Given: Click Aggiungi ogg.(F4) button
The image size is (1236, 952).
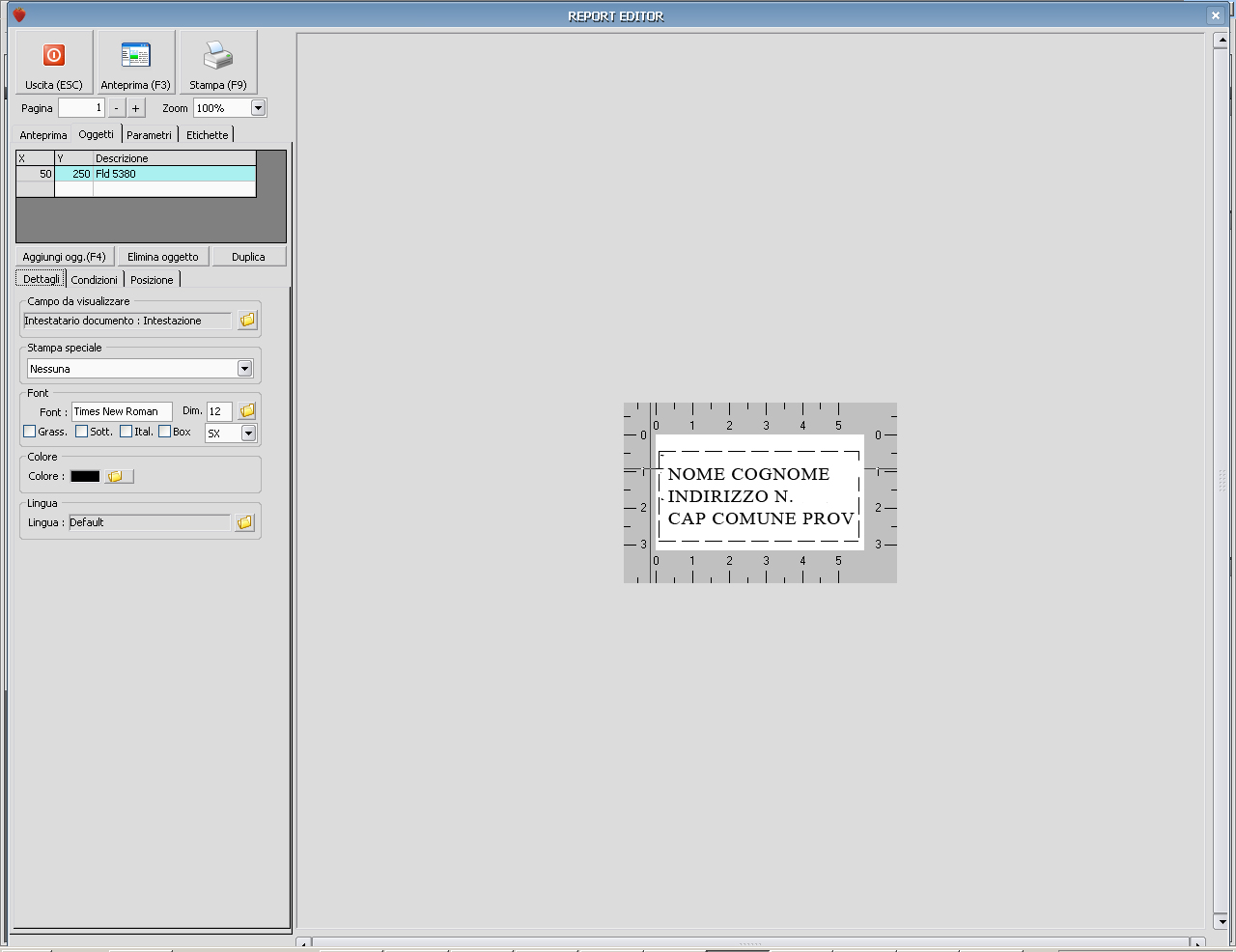Looking at the screenshot, I should [65, 257].
